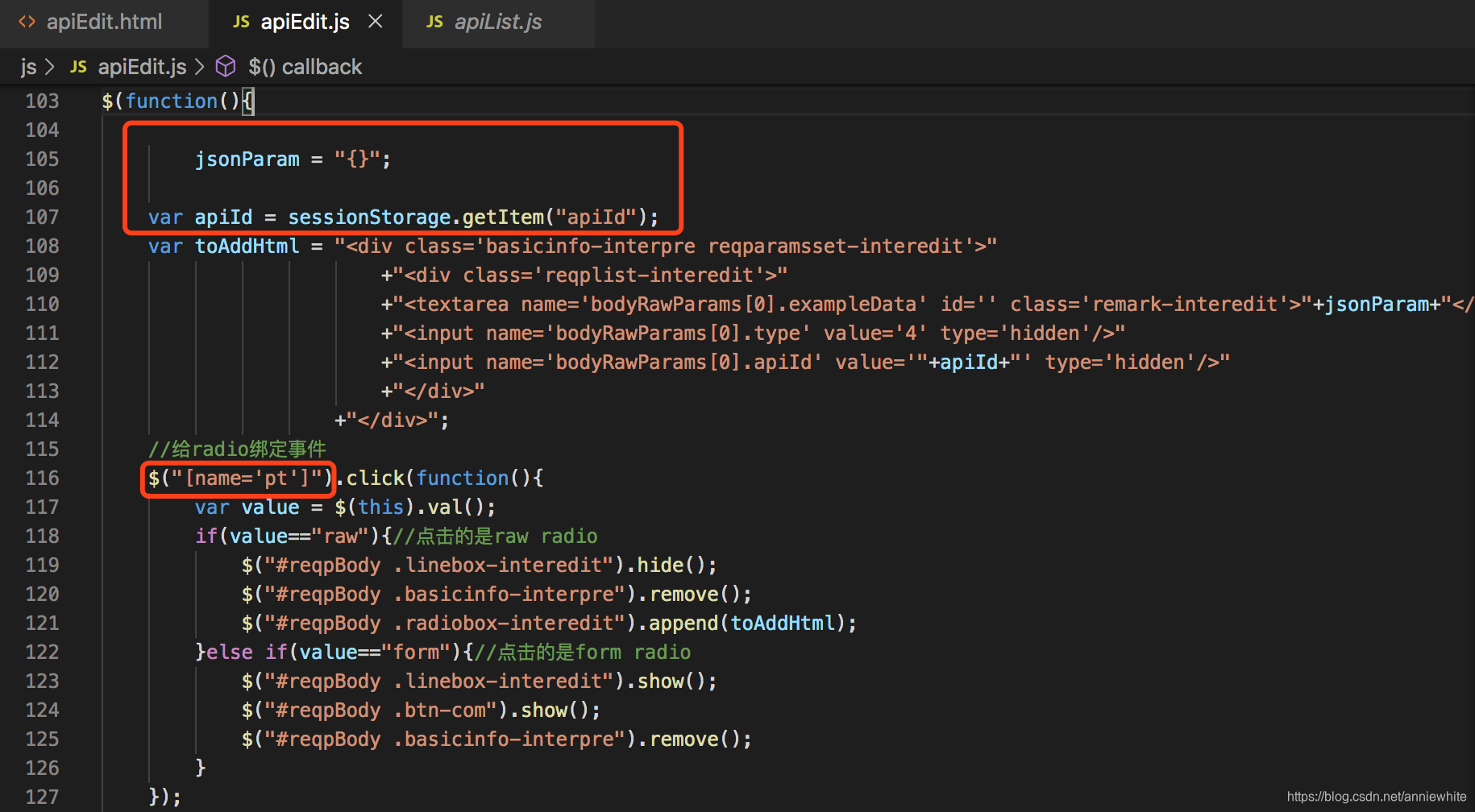Place cursor on jsonParam on line 105
The image size is (1475, 812).
[247, 159]
